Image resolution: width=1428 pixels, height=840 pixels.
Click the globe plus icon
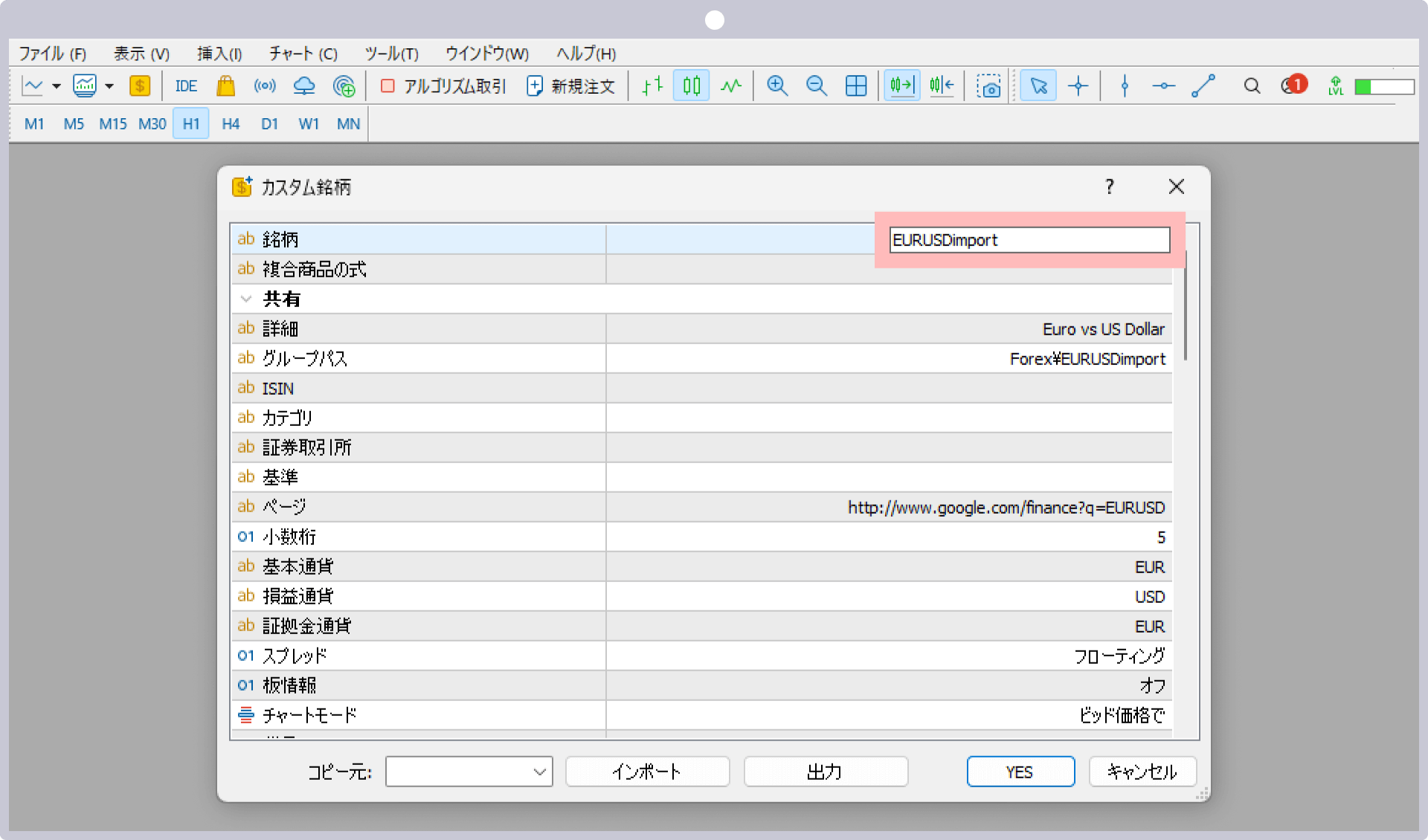[344, 86]
